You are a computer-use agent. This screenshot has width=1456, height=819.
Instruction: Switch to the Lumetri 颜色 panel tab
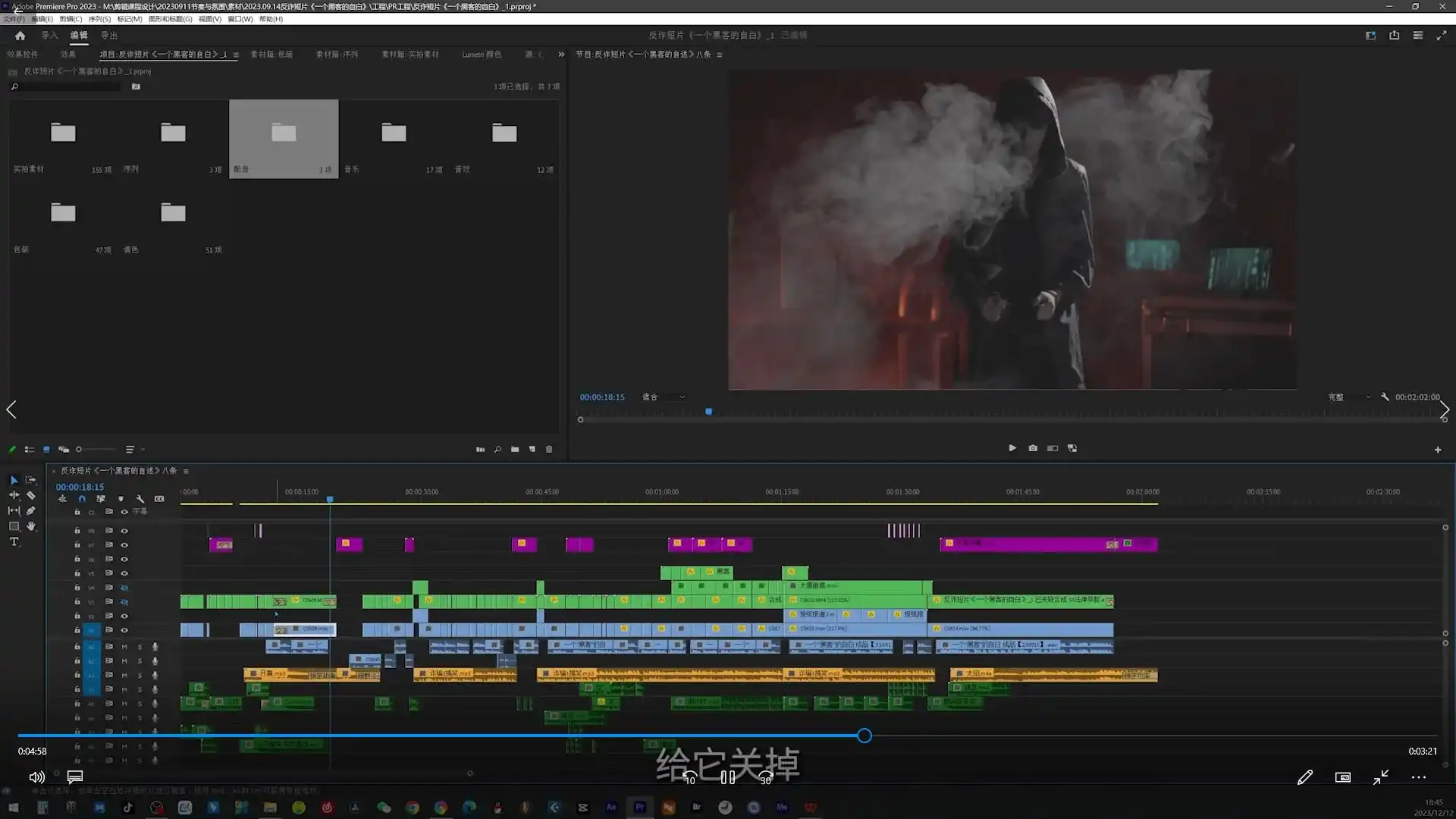click(482, 55)
